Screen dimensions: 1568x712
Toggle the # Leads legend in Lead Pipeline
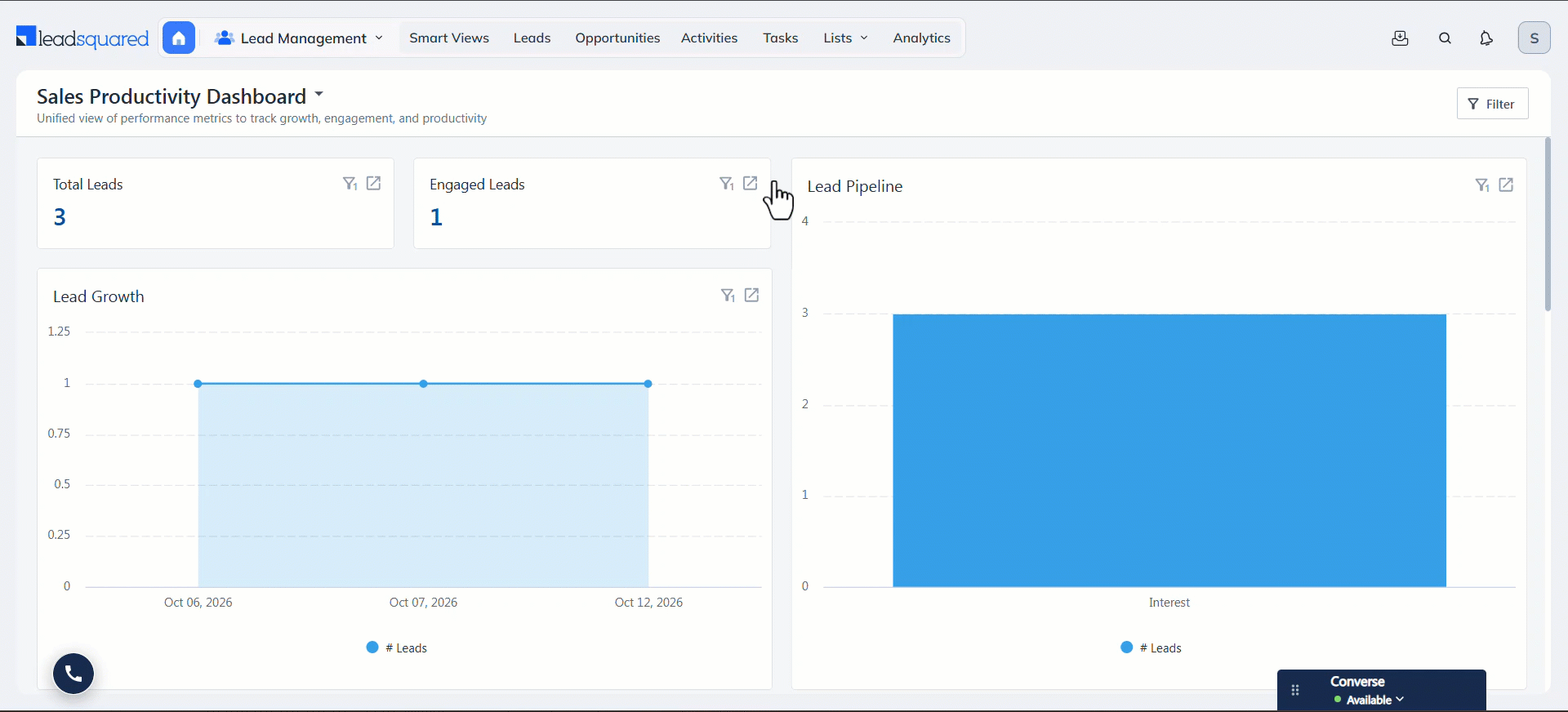(x=1151, y=647)
